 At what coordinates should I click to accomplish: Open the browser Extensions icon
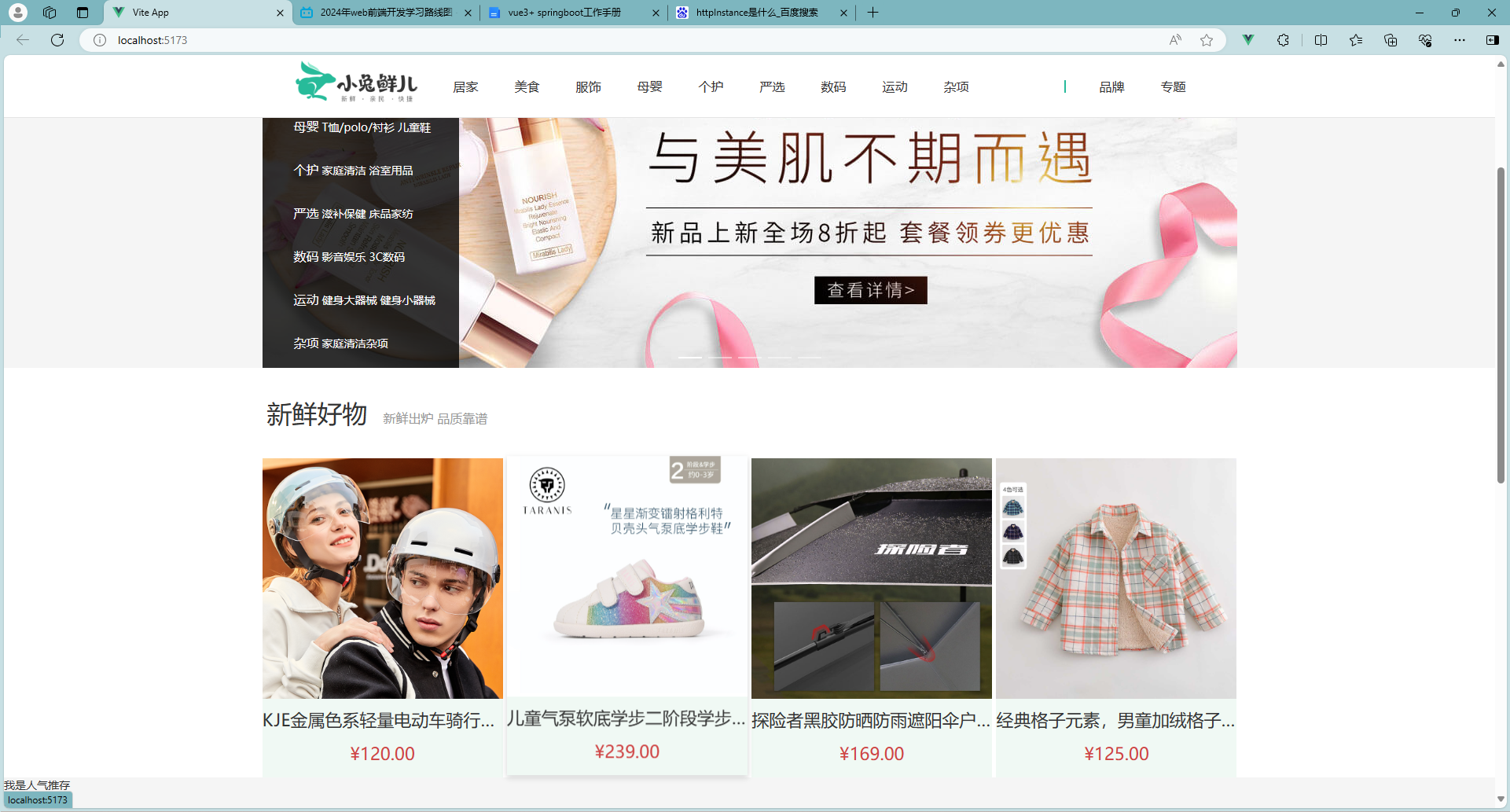[1284, 40]
